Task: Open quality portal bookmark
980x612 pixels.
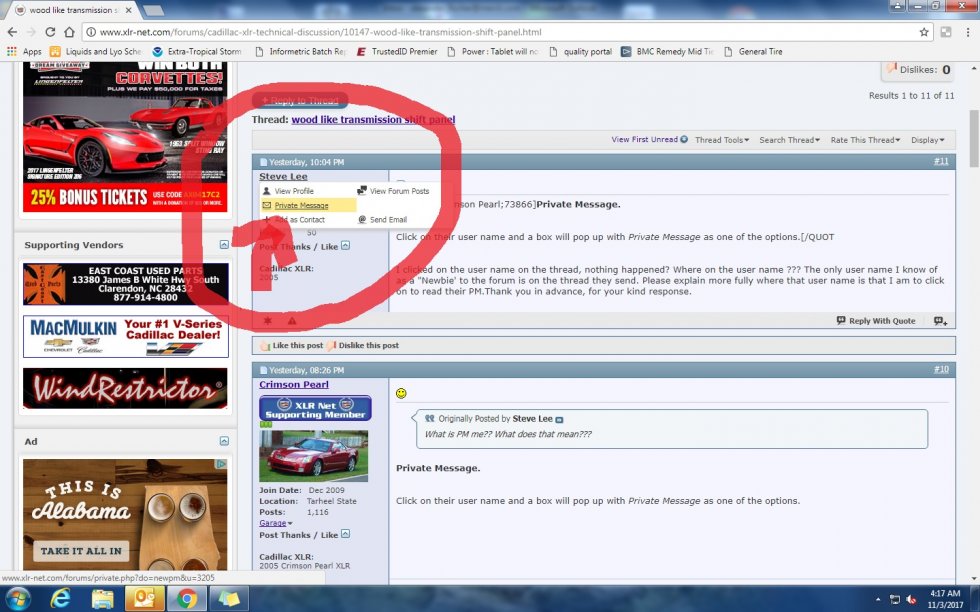Action: point(581,52)
